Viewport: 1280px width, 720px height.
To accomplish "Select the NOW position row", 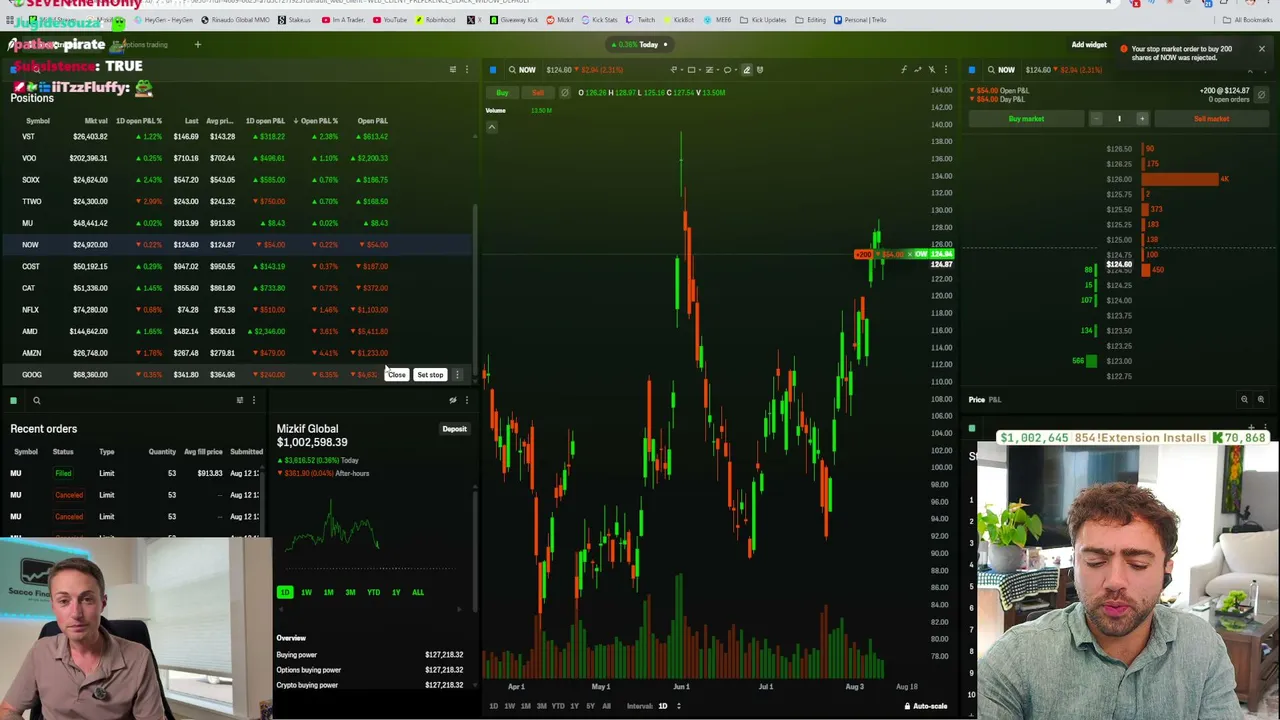I will coord(237,245).
